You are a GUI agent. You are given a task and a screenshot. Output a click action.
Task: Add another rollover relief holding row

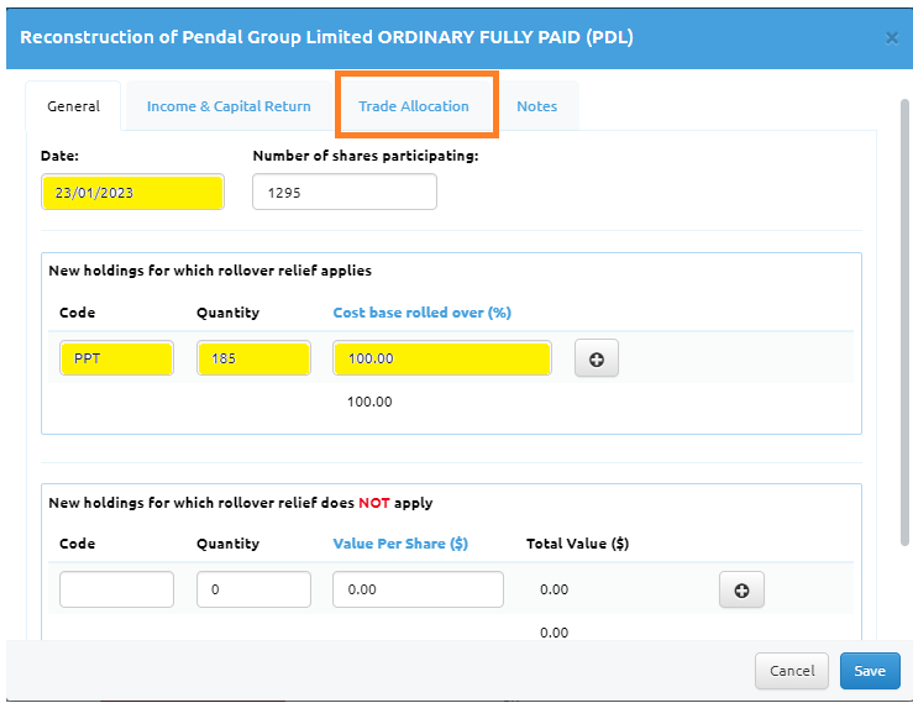(596, 359)
